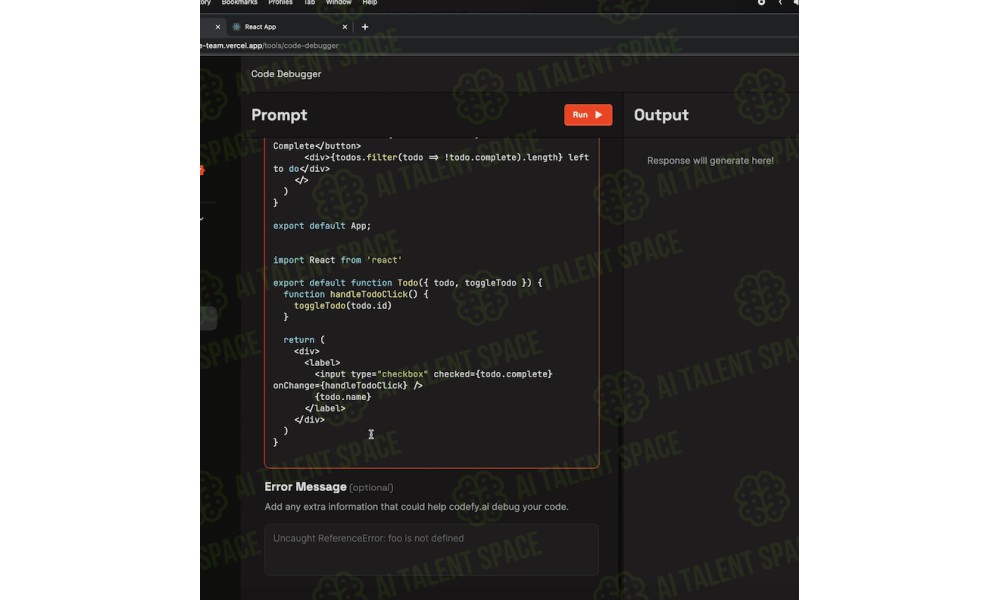
Task: Click the '(optional)' label text
Action: click(x=371, y=488)
